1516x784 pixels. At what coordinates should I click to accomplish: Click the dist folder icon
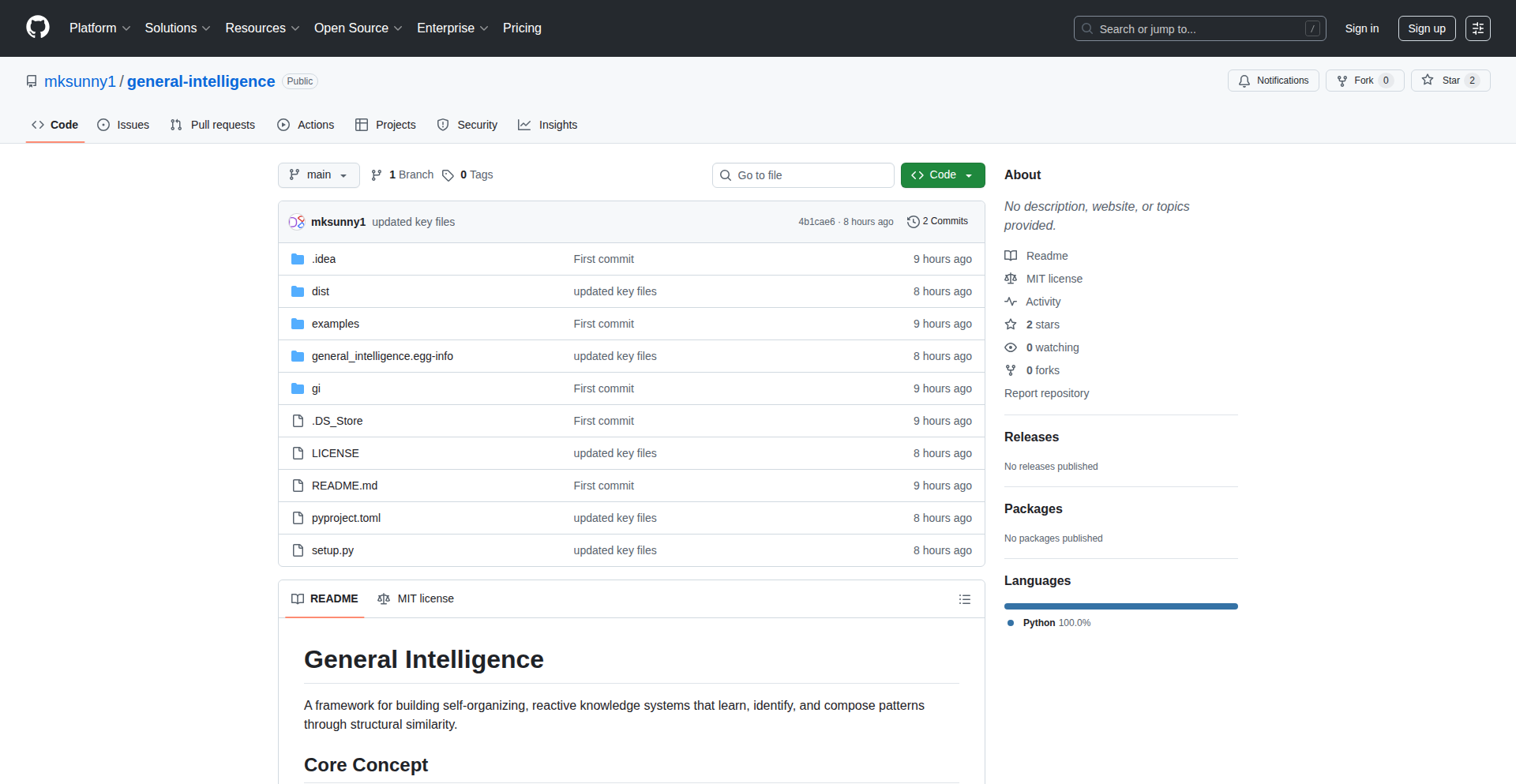click(298, 291)
